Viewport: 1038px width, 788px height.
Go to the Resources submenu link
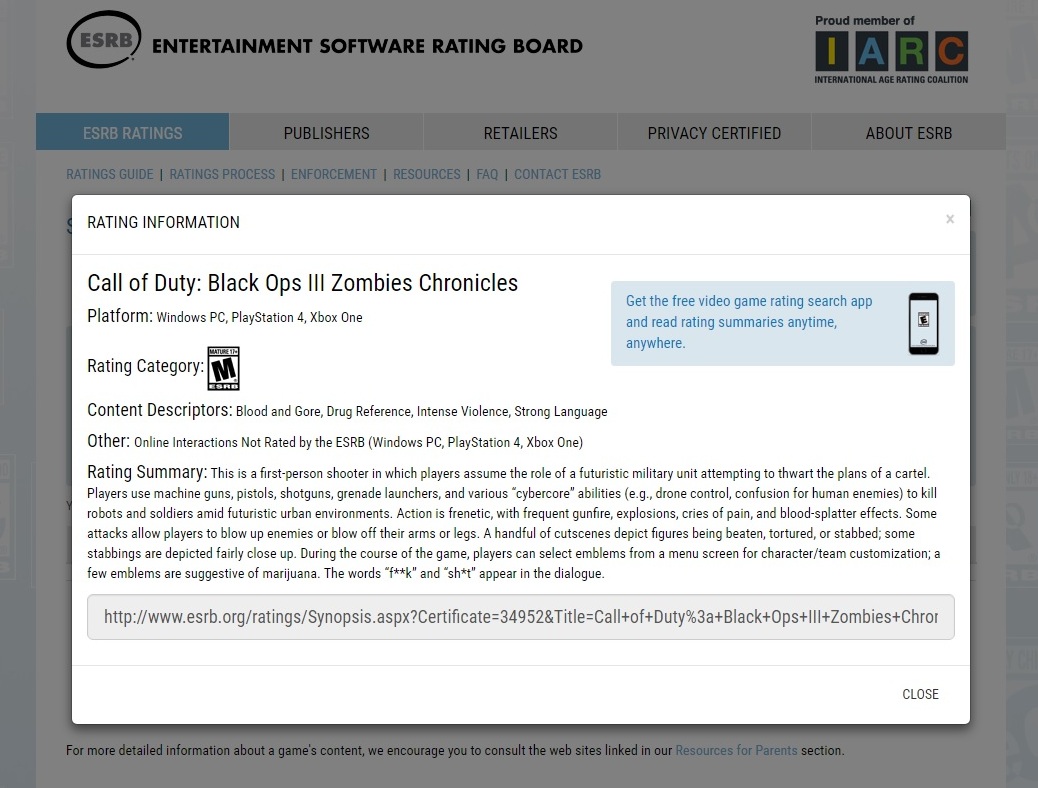tap(427, 174)
